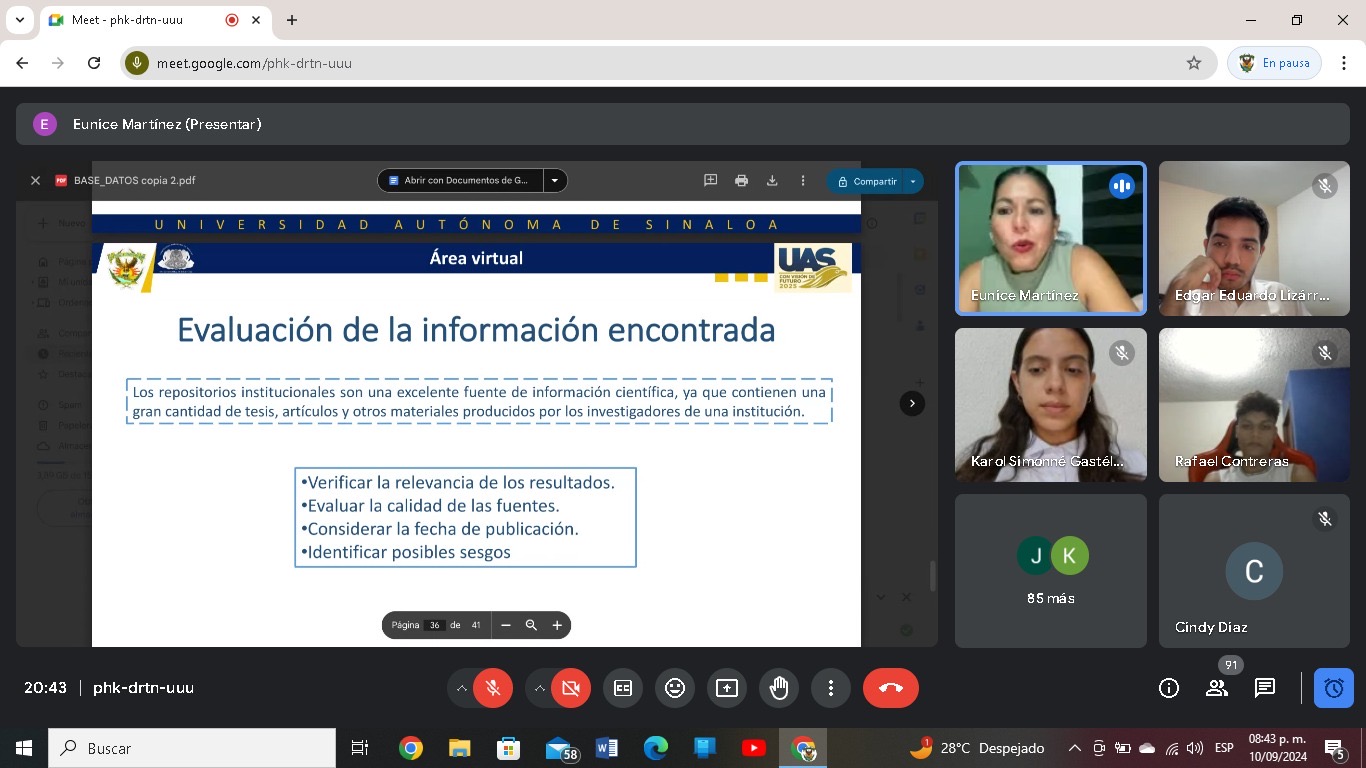Download the PDF with the download icon
Image resolution: width=1366 pixels, height=768 pixels.
click(x=772, y=181)
